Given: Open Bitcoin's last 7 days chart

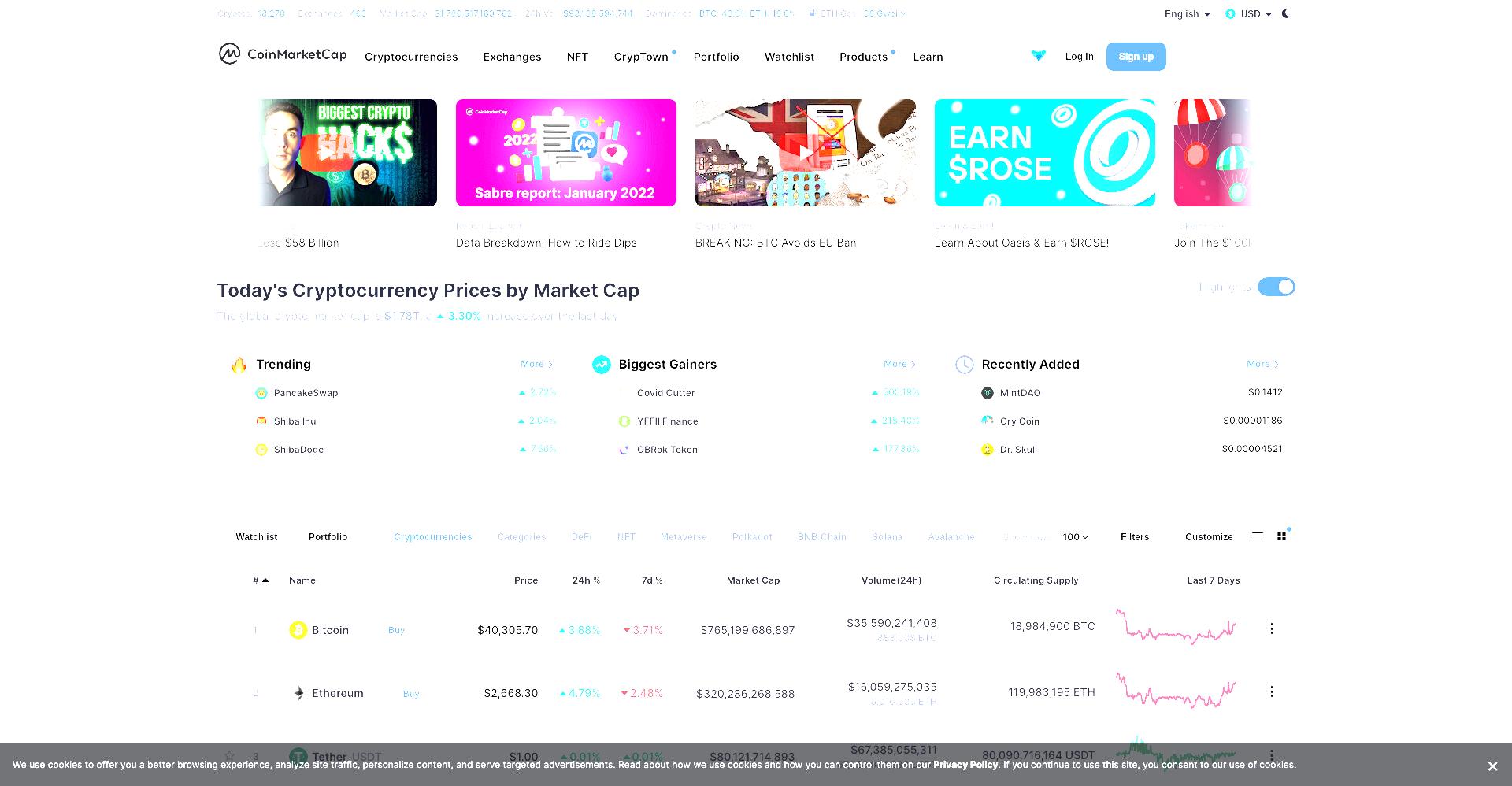Looking at the screenshot, I should pos(1176,627).
